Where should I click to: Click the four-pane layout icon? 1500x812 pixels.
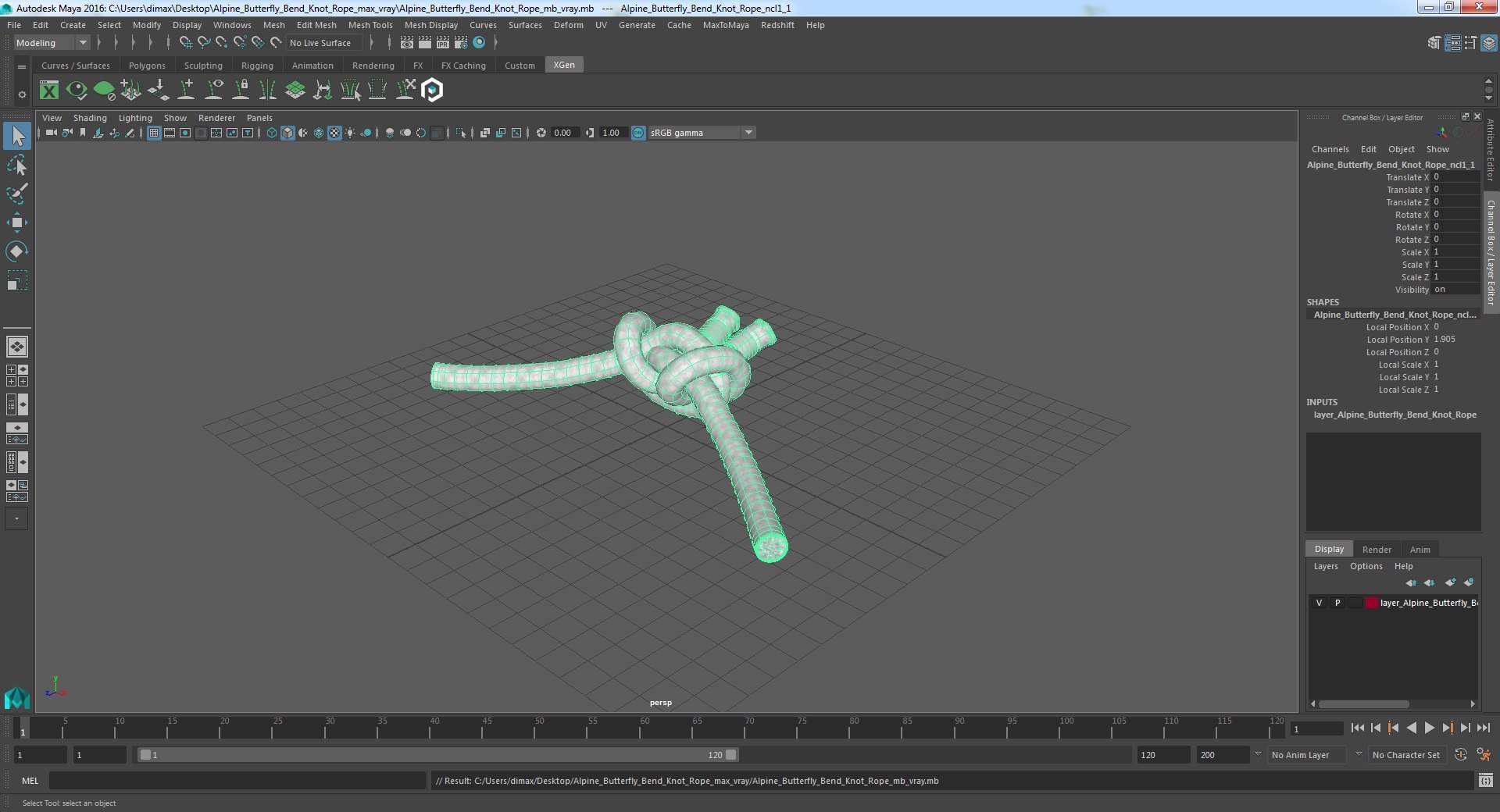16,376
